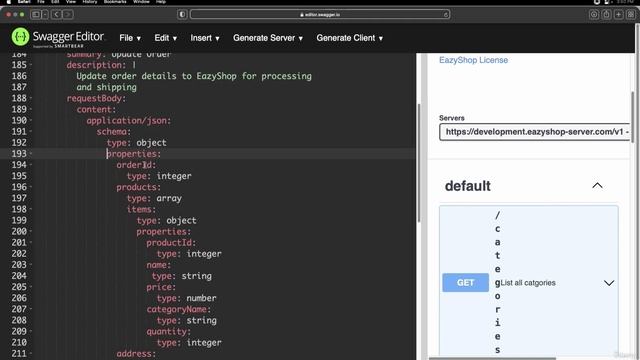The image size is (640, 360).
Task: Open Safari History menu in menu bar
Action: click(89, 2)
